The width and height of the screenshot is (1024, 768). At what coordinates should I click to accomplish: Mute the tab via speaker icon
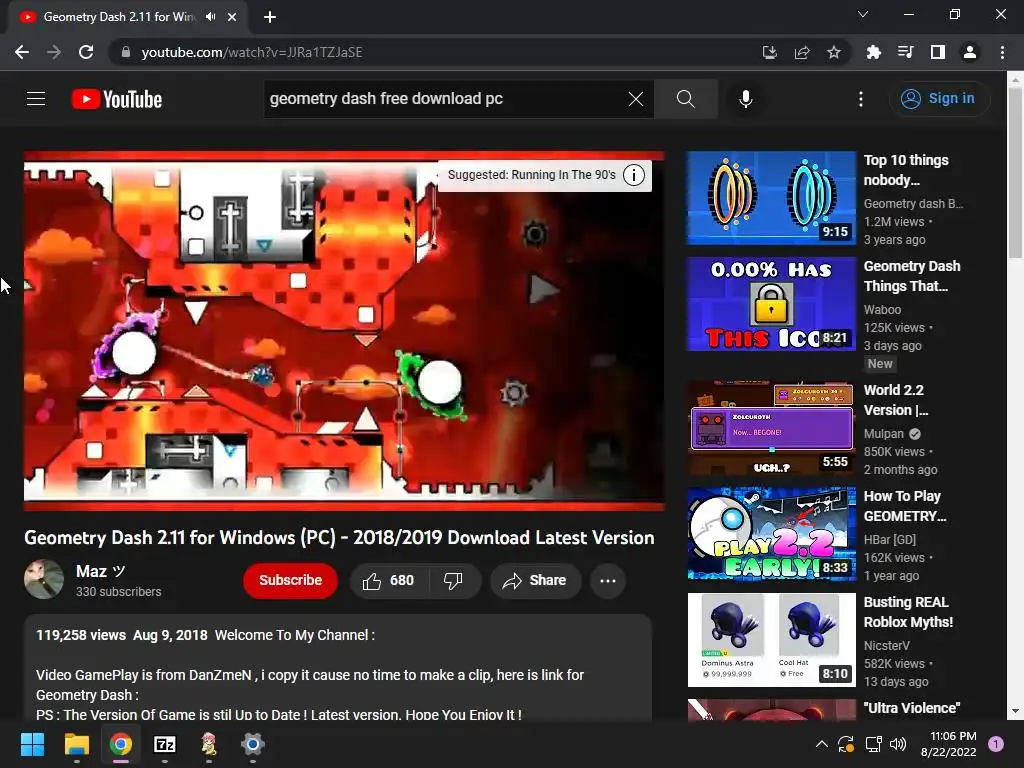coord(210,17)
